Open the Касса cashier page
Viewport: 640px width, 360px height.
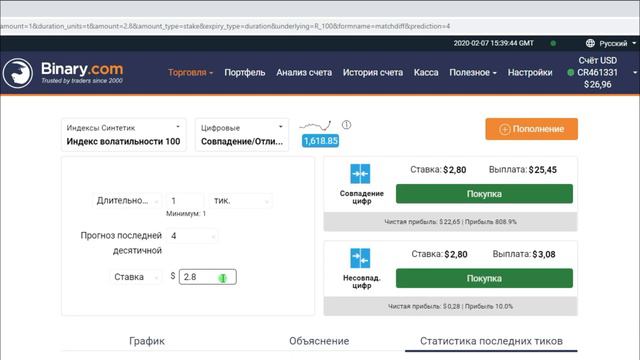[x=426, y=73]
